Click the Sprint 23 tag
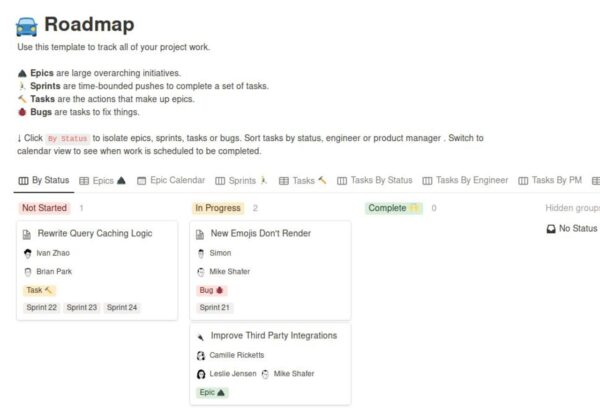The image size is (600, 419). coord(82,308)
